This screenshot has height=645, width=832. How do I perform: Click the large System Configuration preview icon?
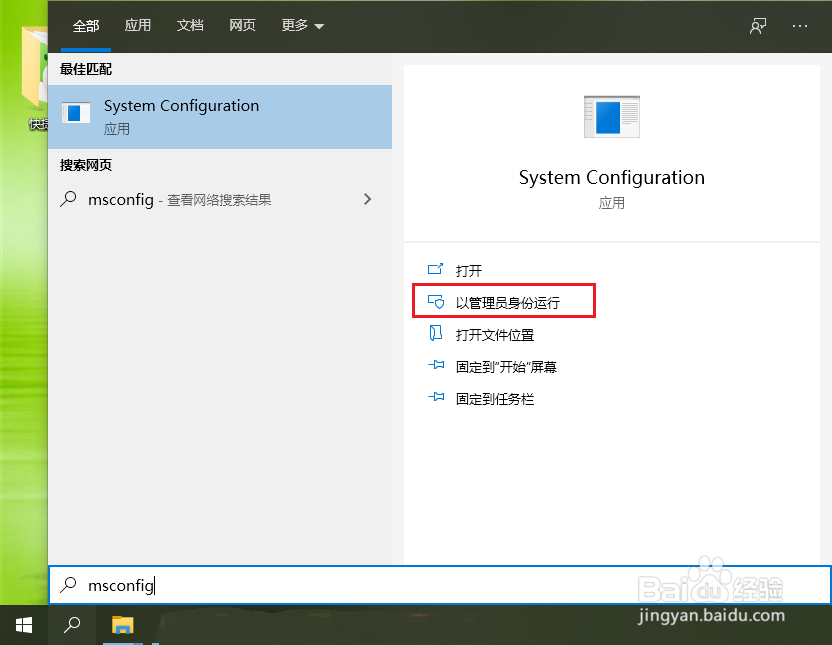click(611, 116)
